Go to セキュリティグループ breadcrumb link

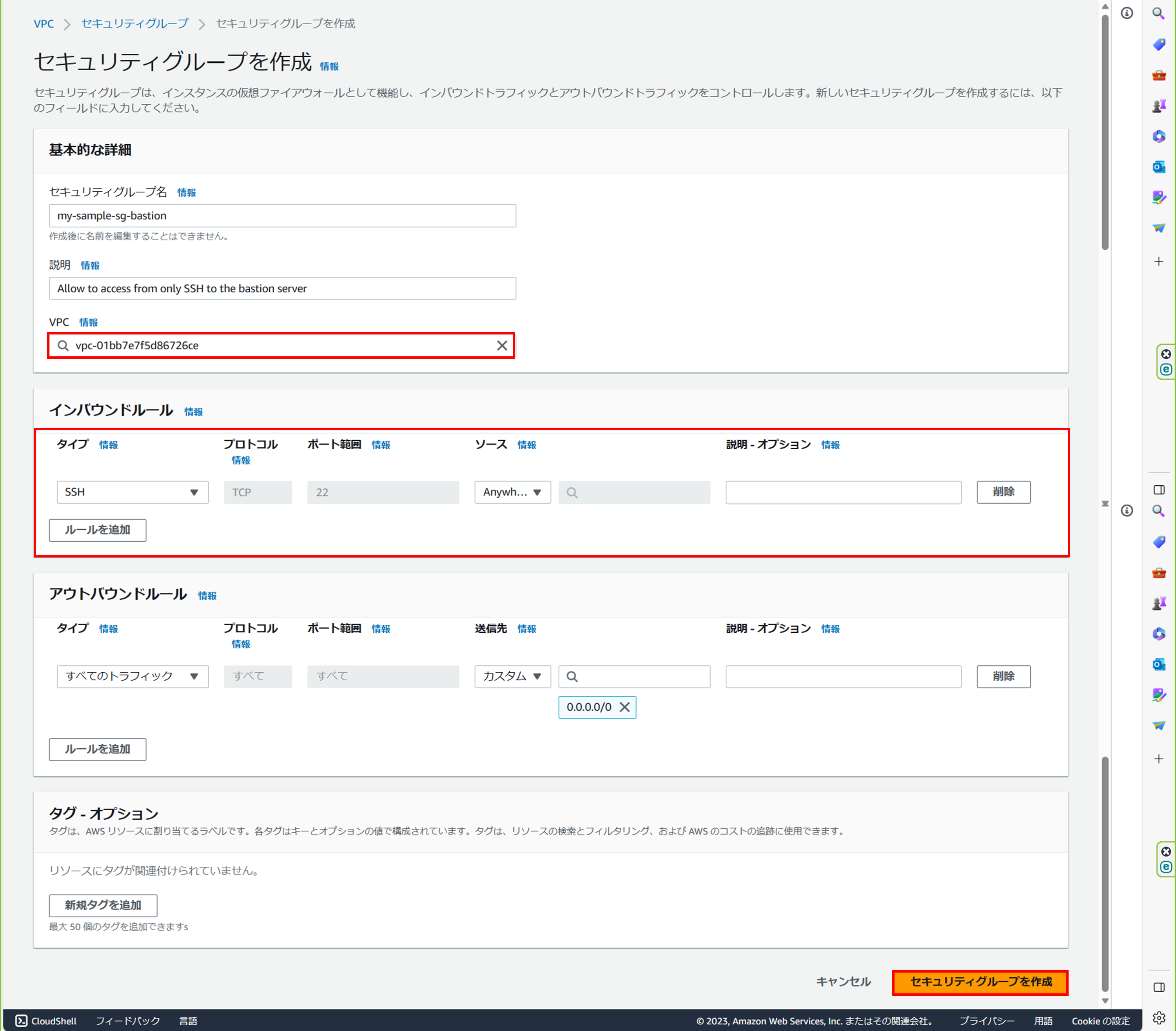pos(134,24)
